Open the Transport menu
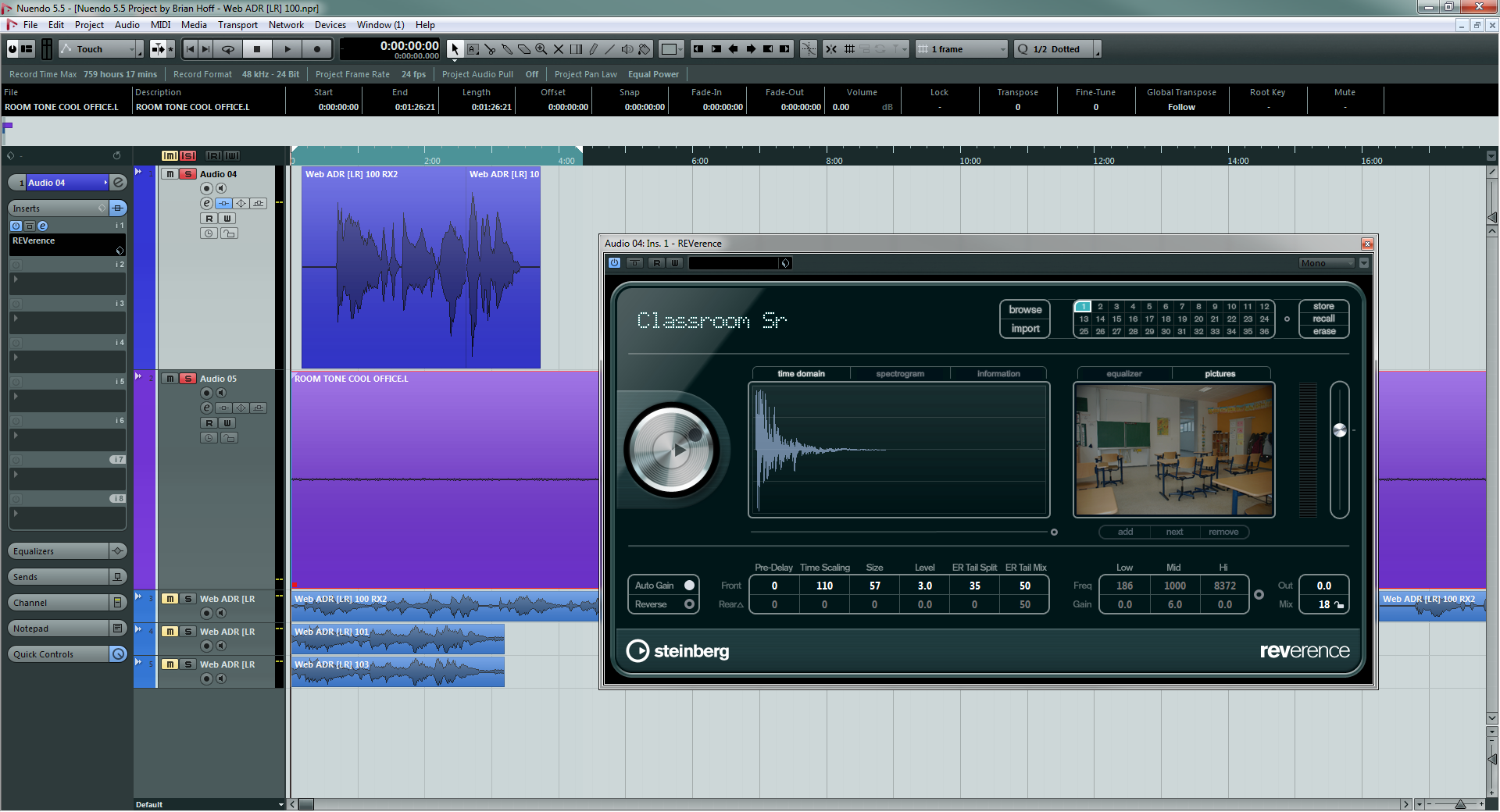Screen dimensions: 1500x812 [x=237, y=25]
